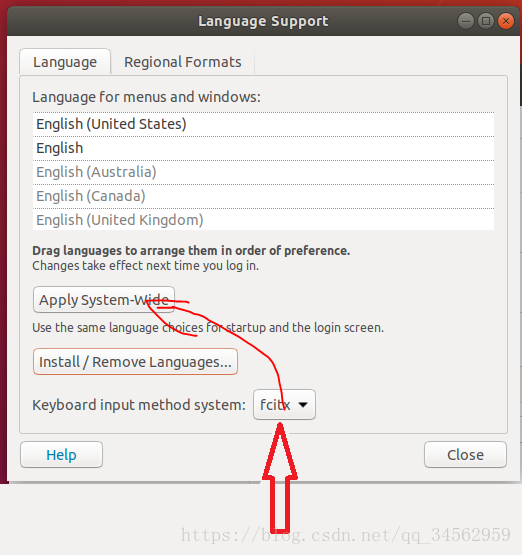The height and width of the screenshot is (555, 522).
Task: Choose English (Australia) from the list
Action: (x=263, y=172)
